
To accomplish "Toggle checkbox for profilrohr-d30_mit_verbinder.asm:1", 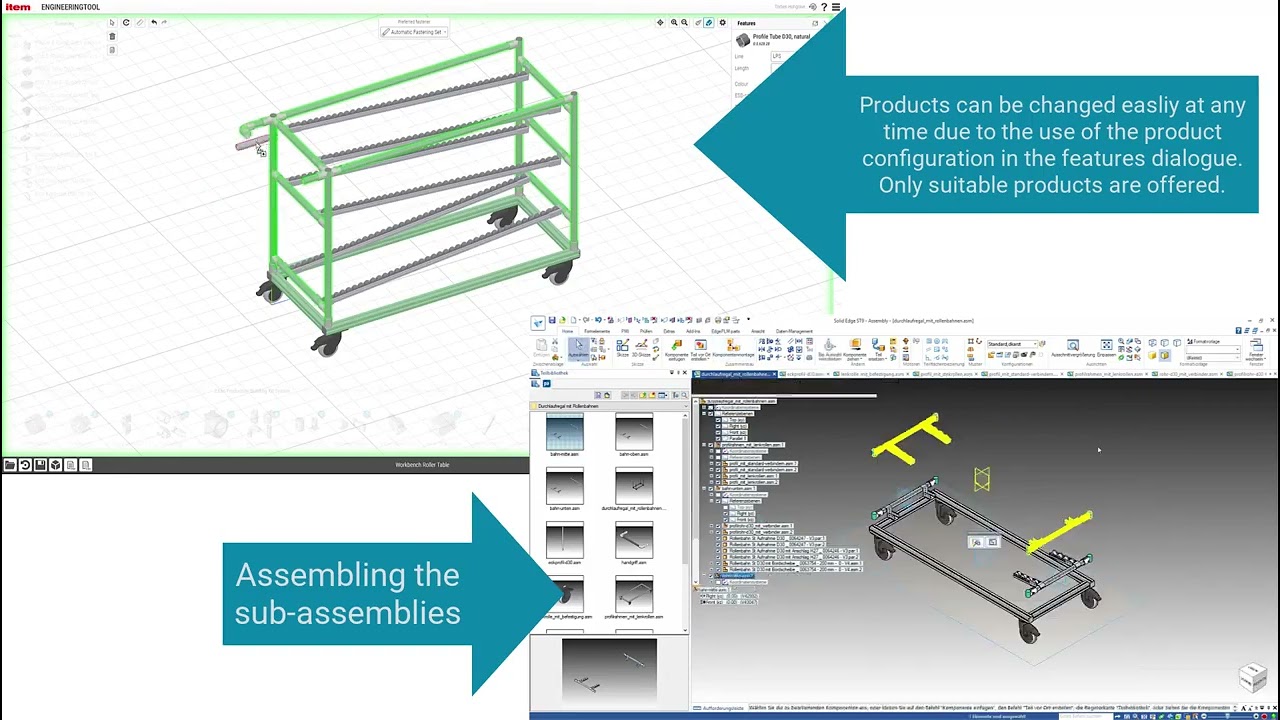I will (x=719, y=526).
